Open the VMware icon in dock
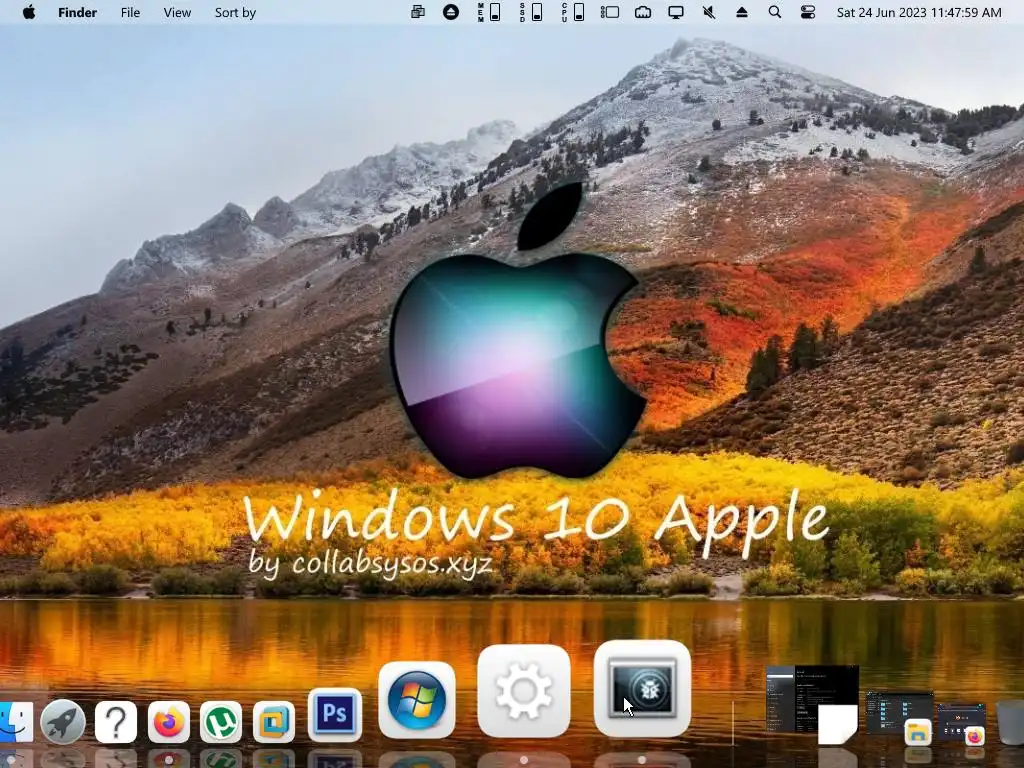1024x768 pixels. (274, 722)
